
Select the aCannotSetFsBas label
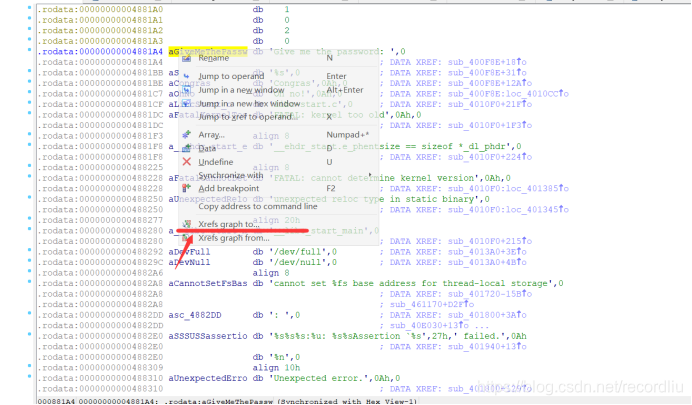[208, 284]
